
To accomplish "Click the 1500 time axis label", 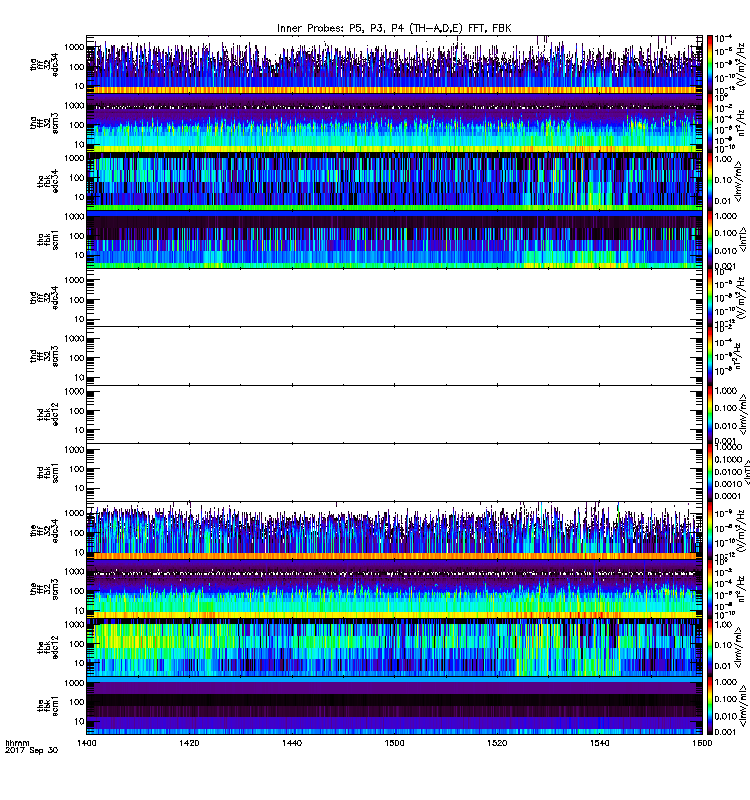I will pos(394,743).
